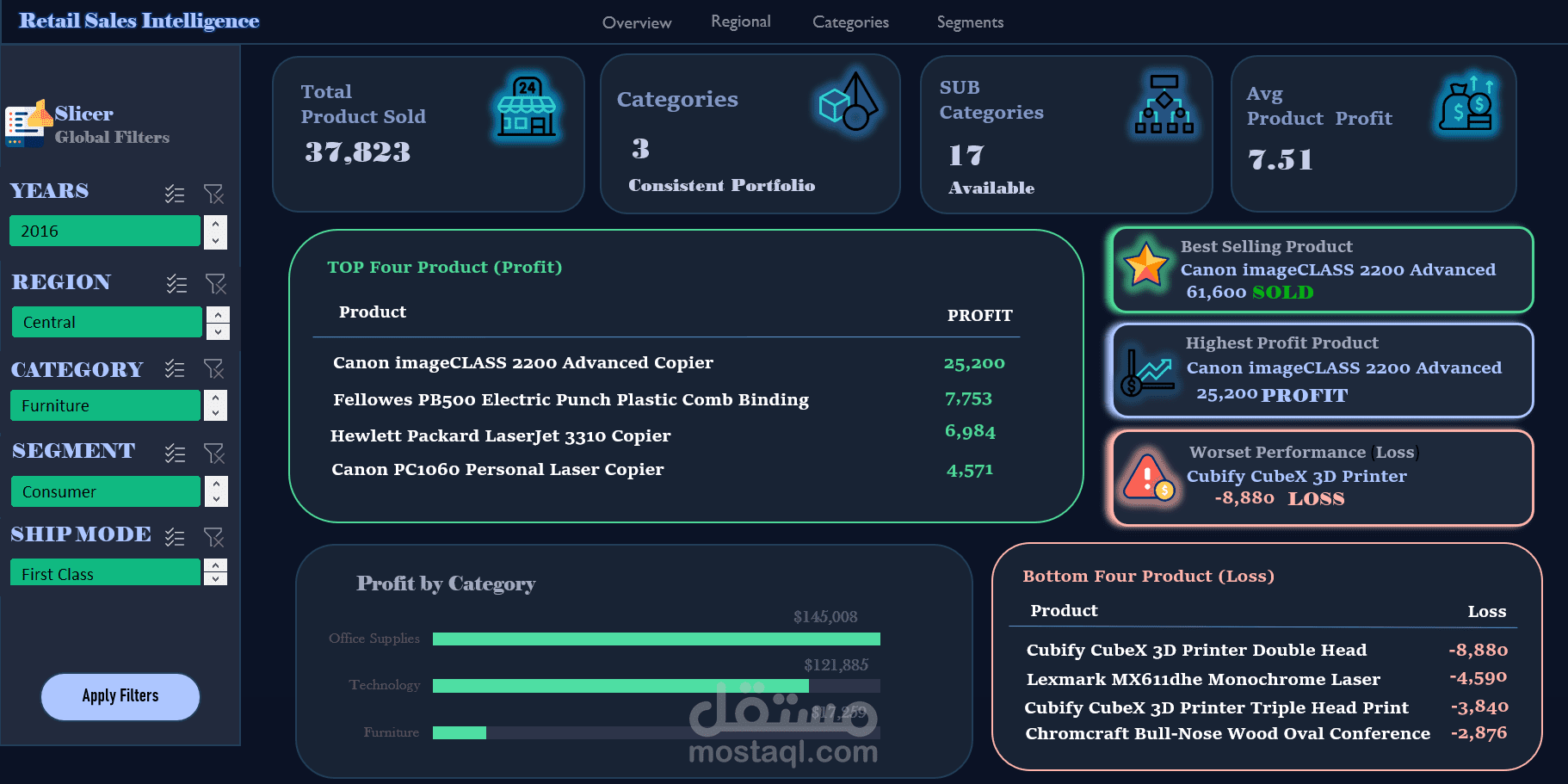Clear the CATEGORY slicer filter
Screen dimensions: 1568x784
213,369
